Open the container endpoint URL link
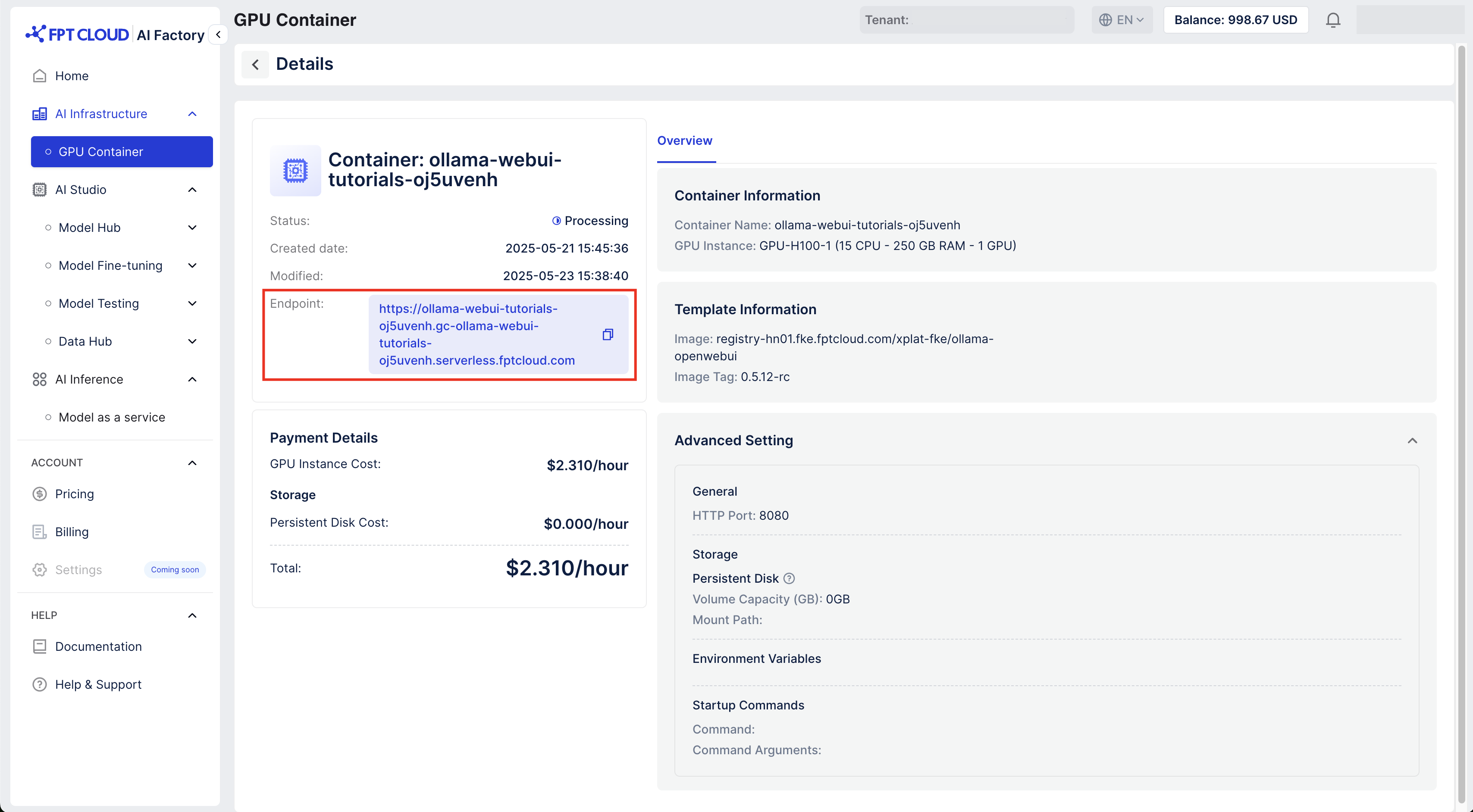Image resolution: width=1473 pixels, height=812 pixels. [x=477, y=334]
